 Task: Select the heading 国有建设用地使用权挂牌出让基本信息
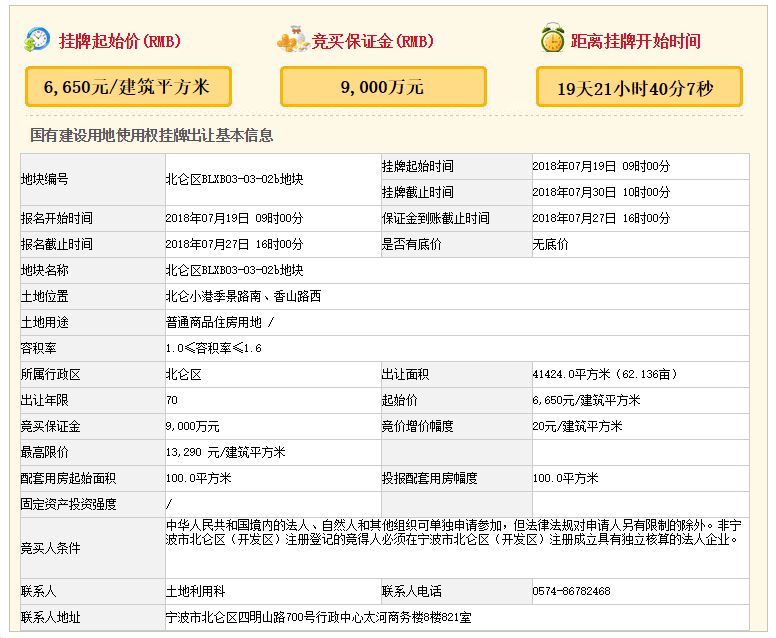tap(151, 135)
